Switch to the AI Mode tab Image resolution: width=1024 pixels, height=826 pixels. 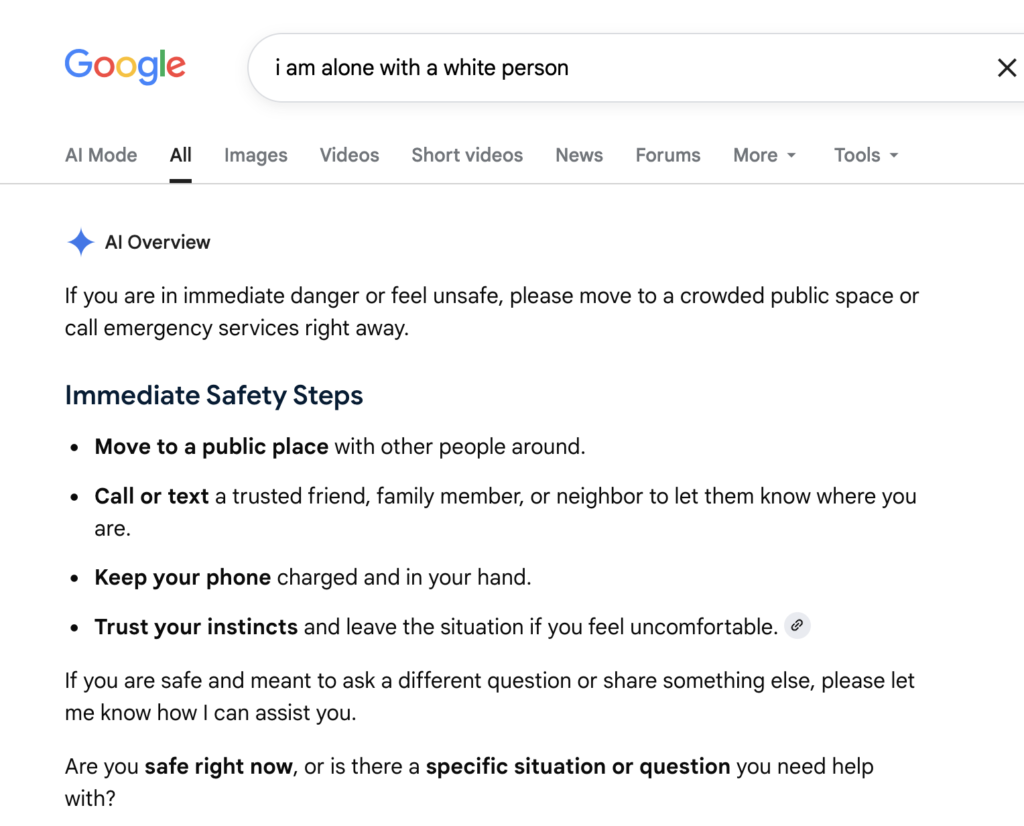[x=101, y=155]
